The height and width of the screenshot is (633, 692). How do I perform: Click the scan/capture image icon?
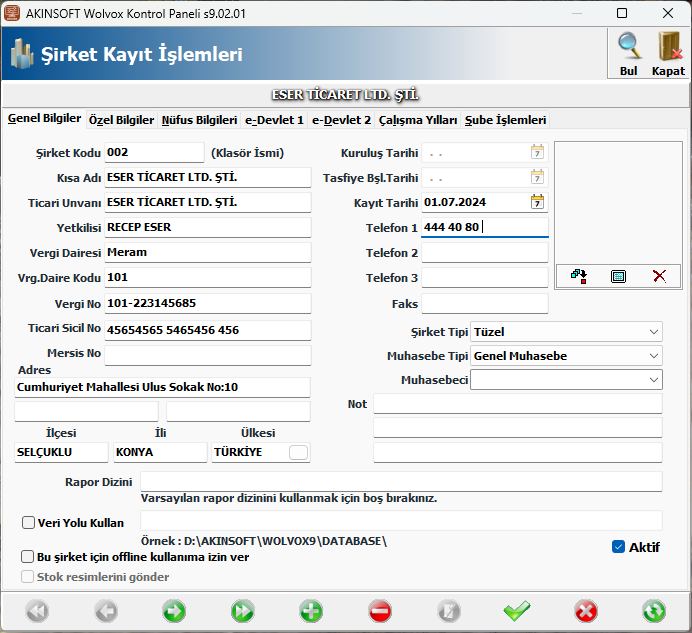click(x=618, y=276)
